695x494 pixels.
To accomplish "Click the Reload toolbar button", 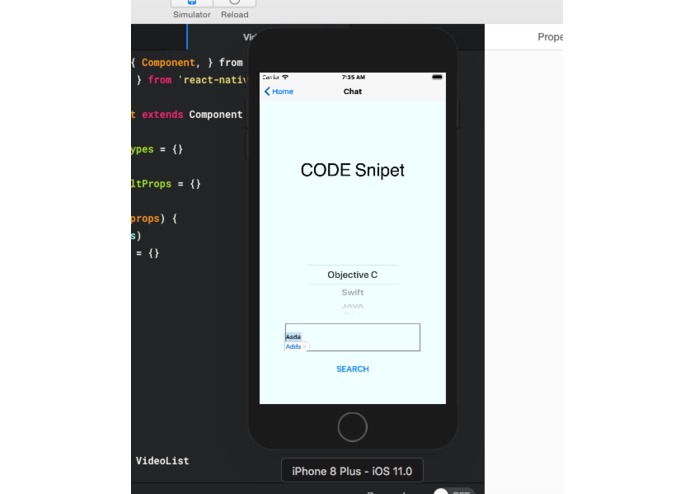I will pos(234,9).
